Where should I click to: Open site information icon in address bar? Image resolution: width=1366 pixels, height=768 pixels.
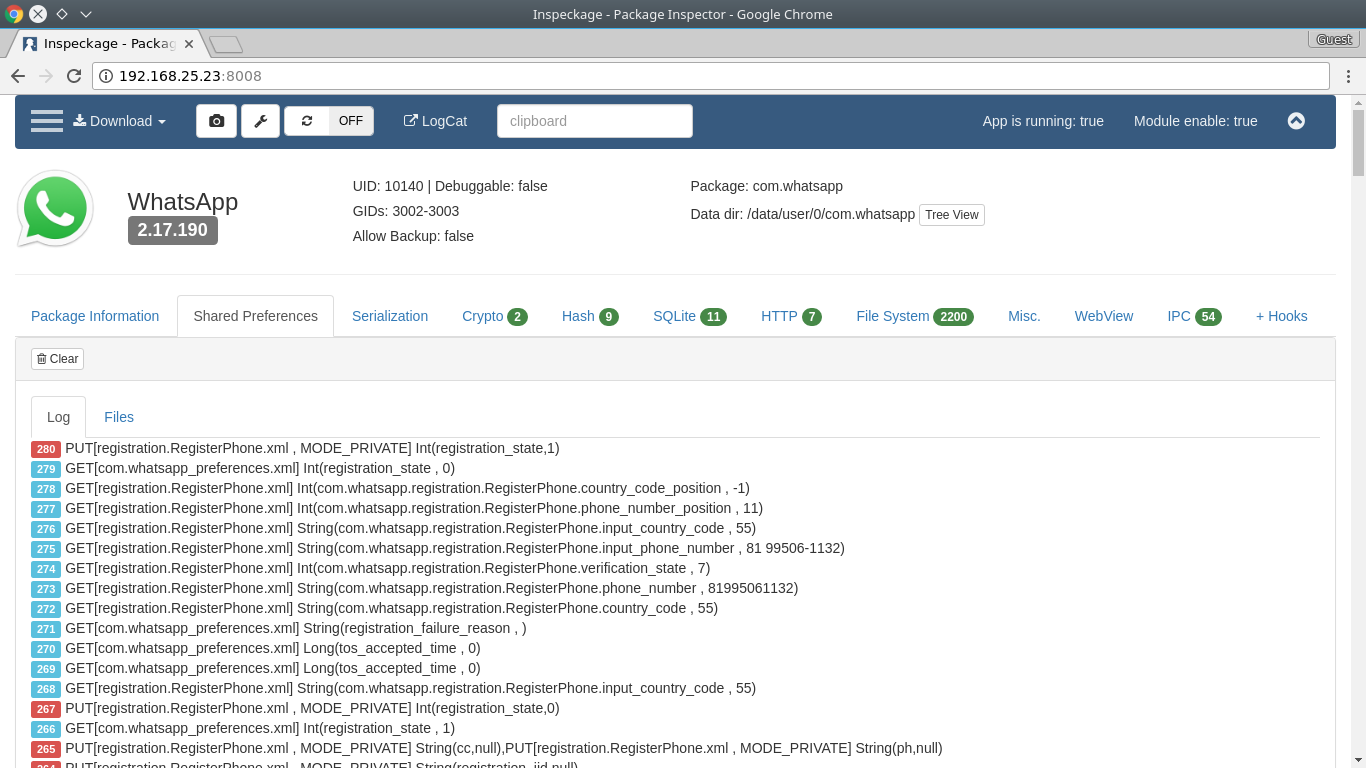(106, 76)
